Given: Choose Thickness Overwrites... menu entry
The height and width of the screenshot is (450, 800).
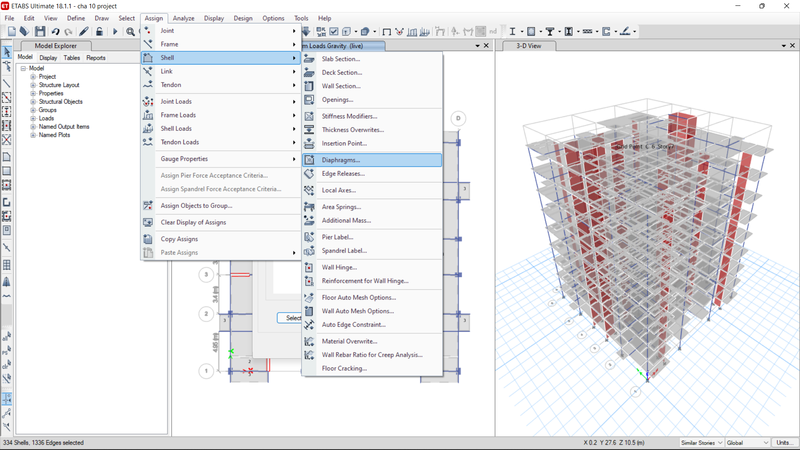Looking at the screenshot, I should point(372,130).
